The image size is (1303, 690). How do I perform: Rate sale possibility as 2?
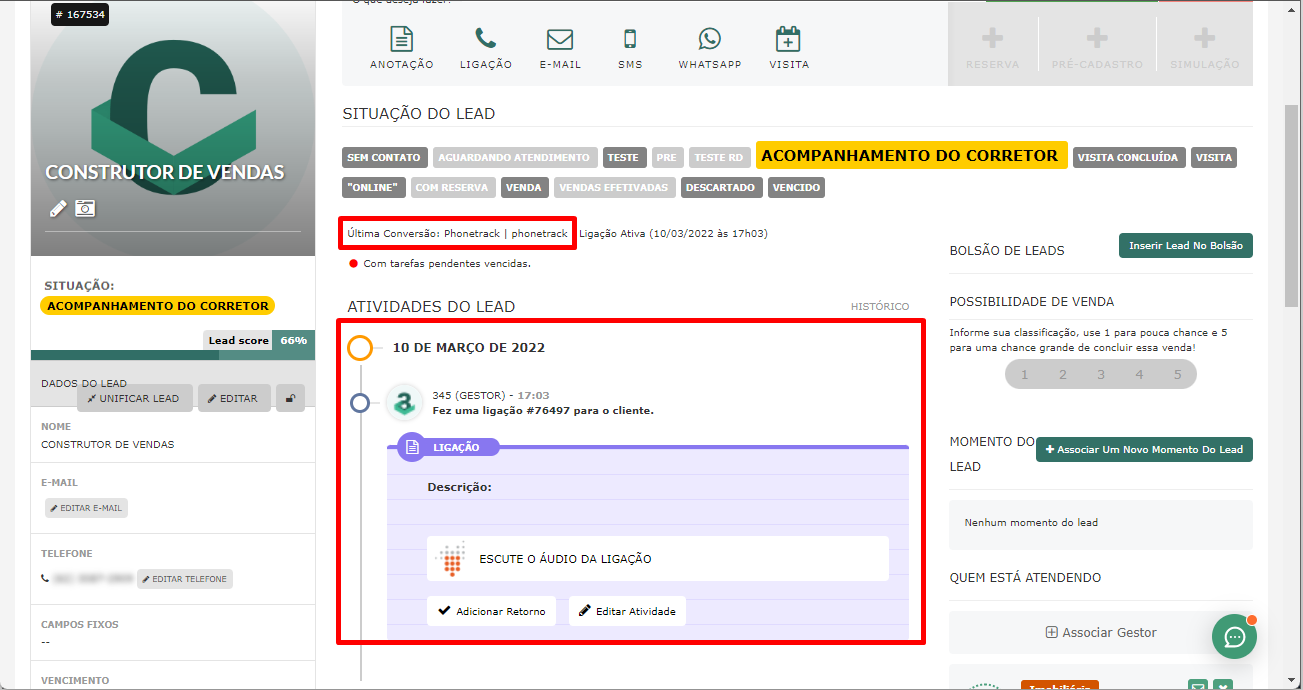coord(1062,374)
